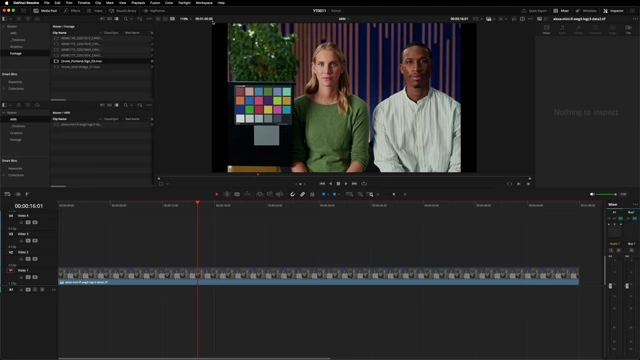Toggle the Metadata panel button

tap(586, 11)
